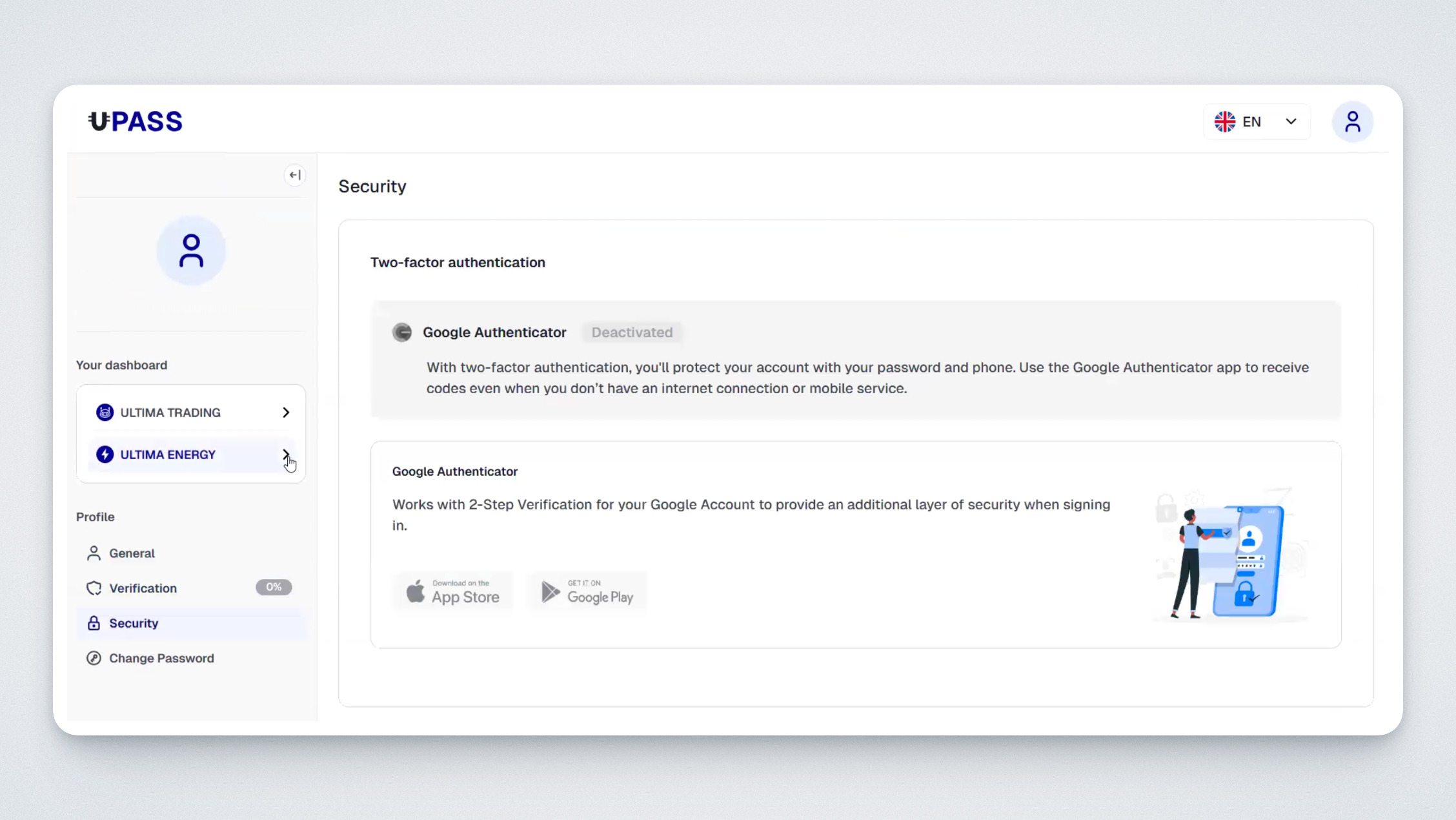Expand ULTIMA ENERGY chevron
The height and width of the screenshot is (820, 1456).
[286, 455]
